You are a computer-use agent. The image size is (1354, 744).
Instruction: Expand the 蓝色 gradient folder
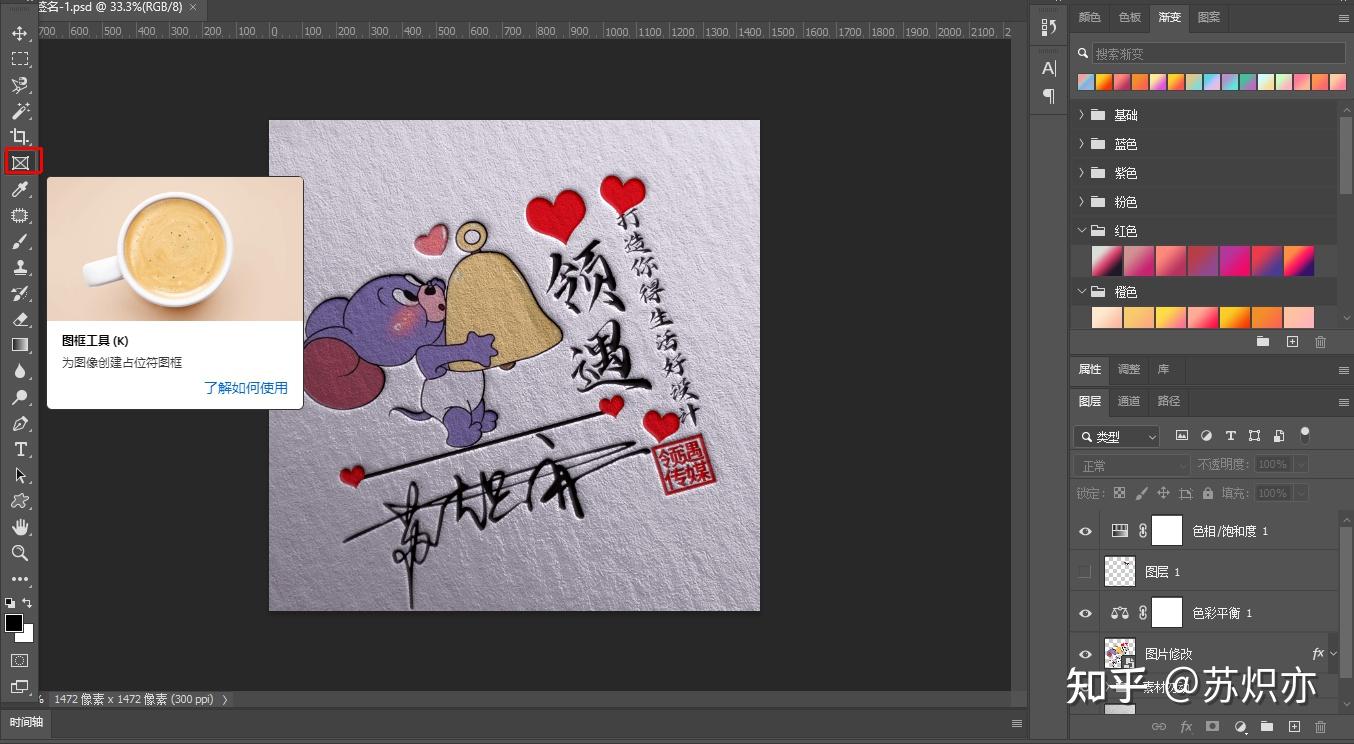coord(1081,144)
